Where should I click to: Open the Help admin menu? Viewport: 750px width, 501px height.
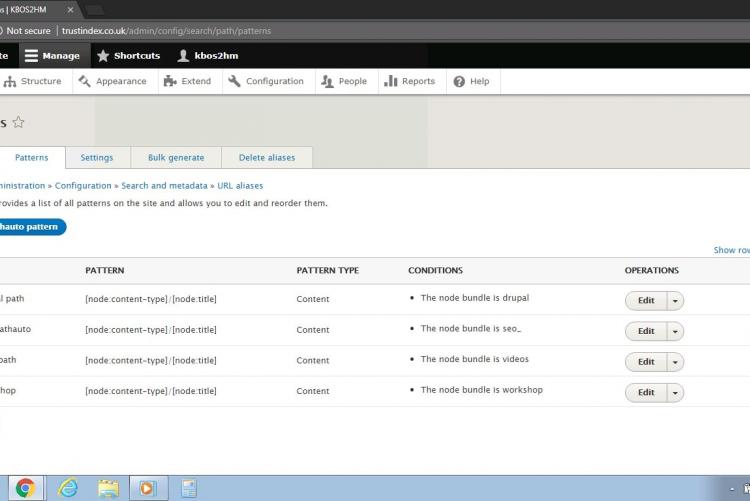pos(472,81)
